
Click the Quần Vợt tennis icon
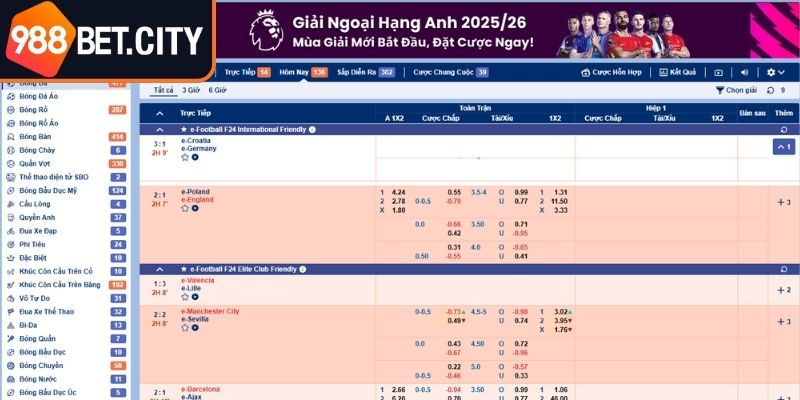click(x=10, y=164)
